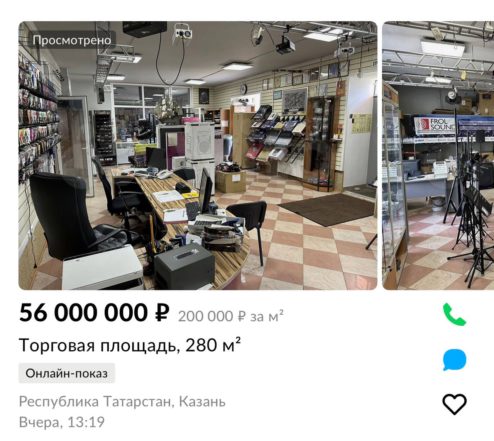Screen dimensions: 494x441
Task: View the second photo with Frol Sound banner
Action: (x=438, y=155)
